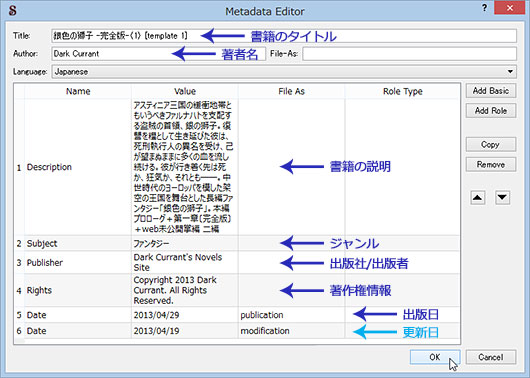
Task: Select the publication Date row
Action: click(237, 315)
